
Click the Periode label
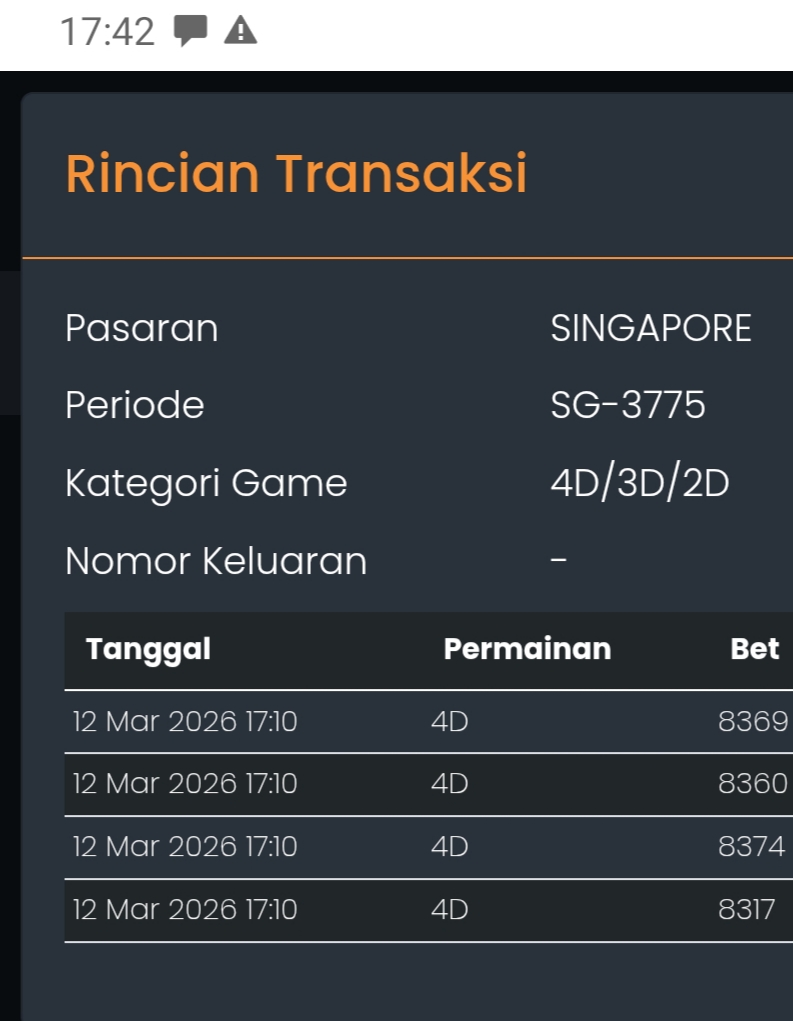click(x=134, y=405)
